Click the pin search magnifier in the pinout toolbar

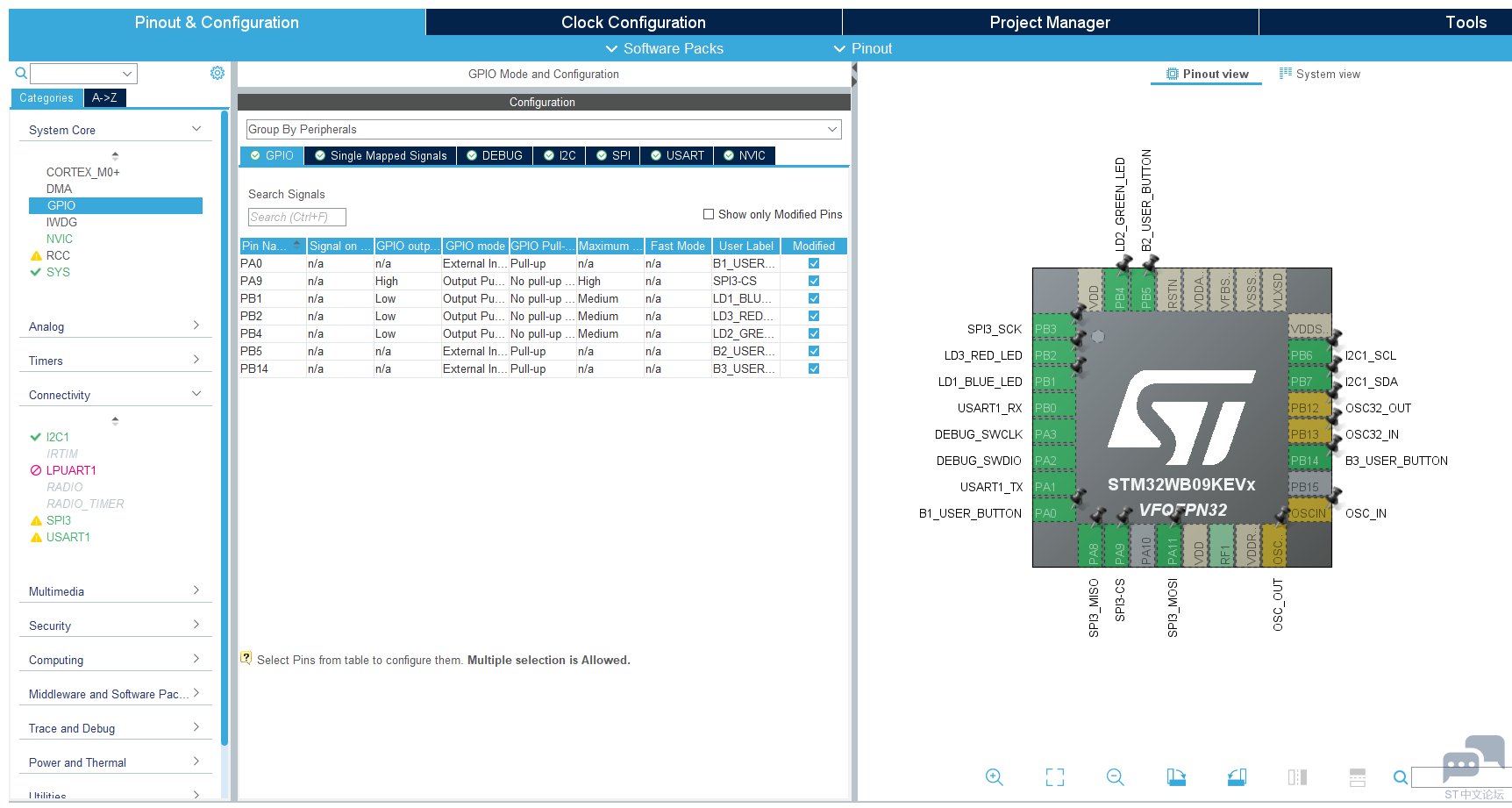point(1401,777)
